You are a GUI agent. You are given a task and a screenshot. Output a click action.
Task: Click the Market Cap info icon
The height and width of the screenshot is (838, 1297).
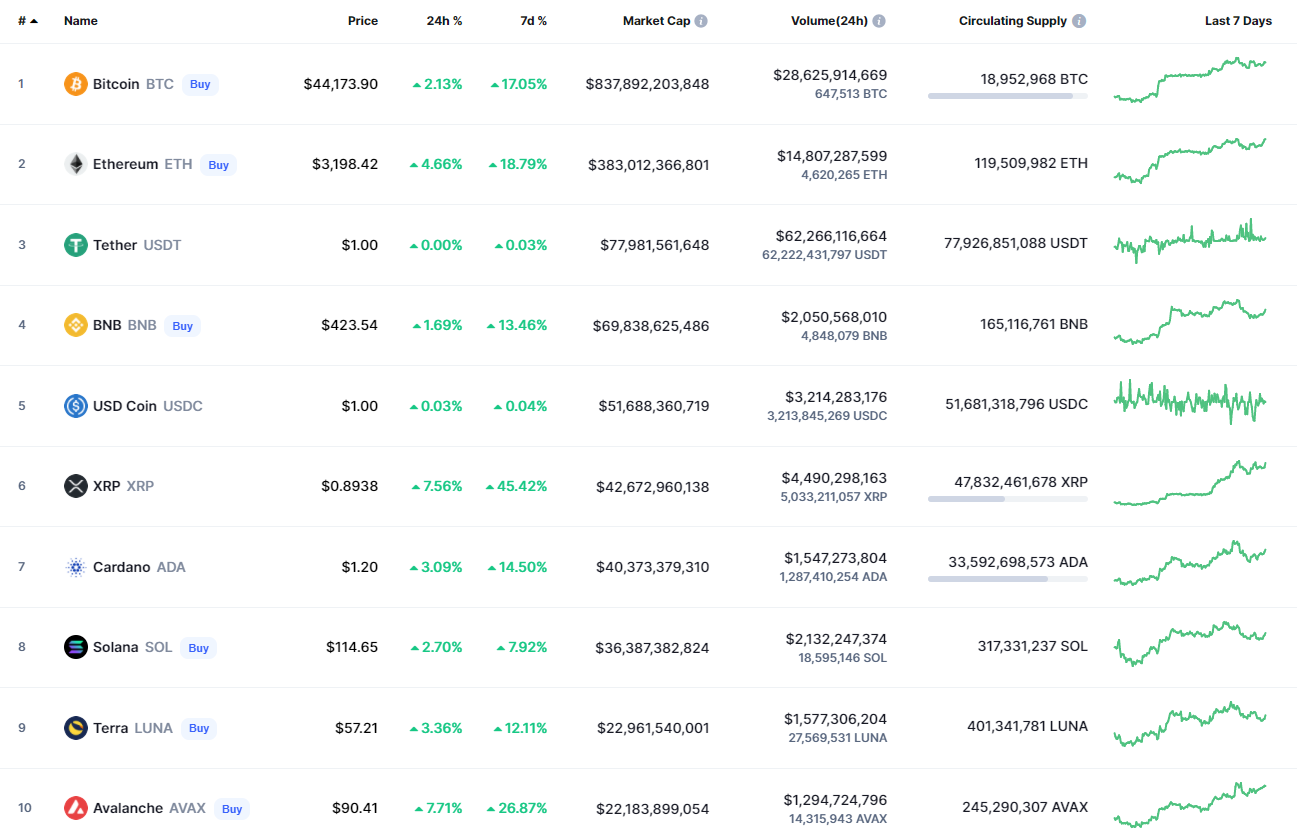tap(701, 21)
